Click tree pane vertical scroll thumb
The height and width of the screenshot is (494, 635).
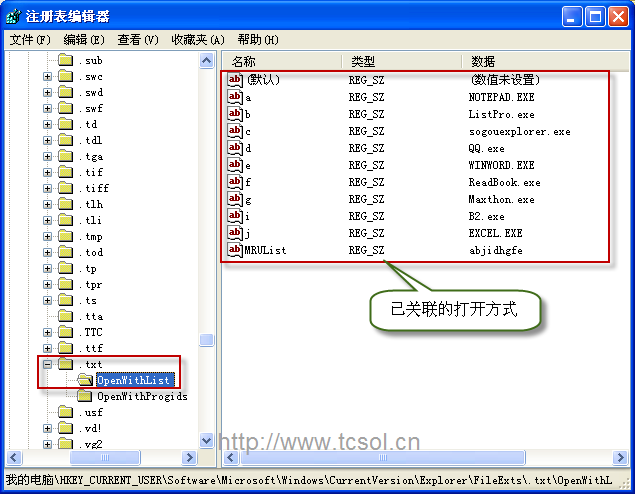207,340
